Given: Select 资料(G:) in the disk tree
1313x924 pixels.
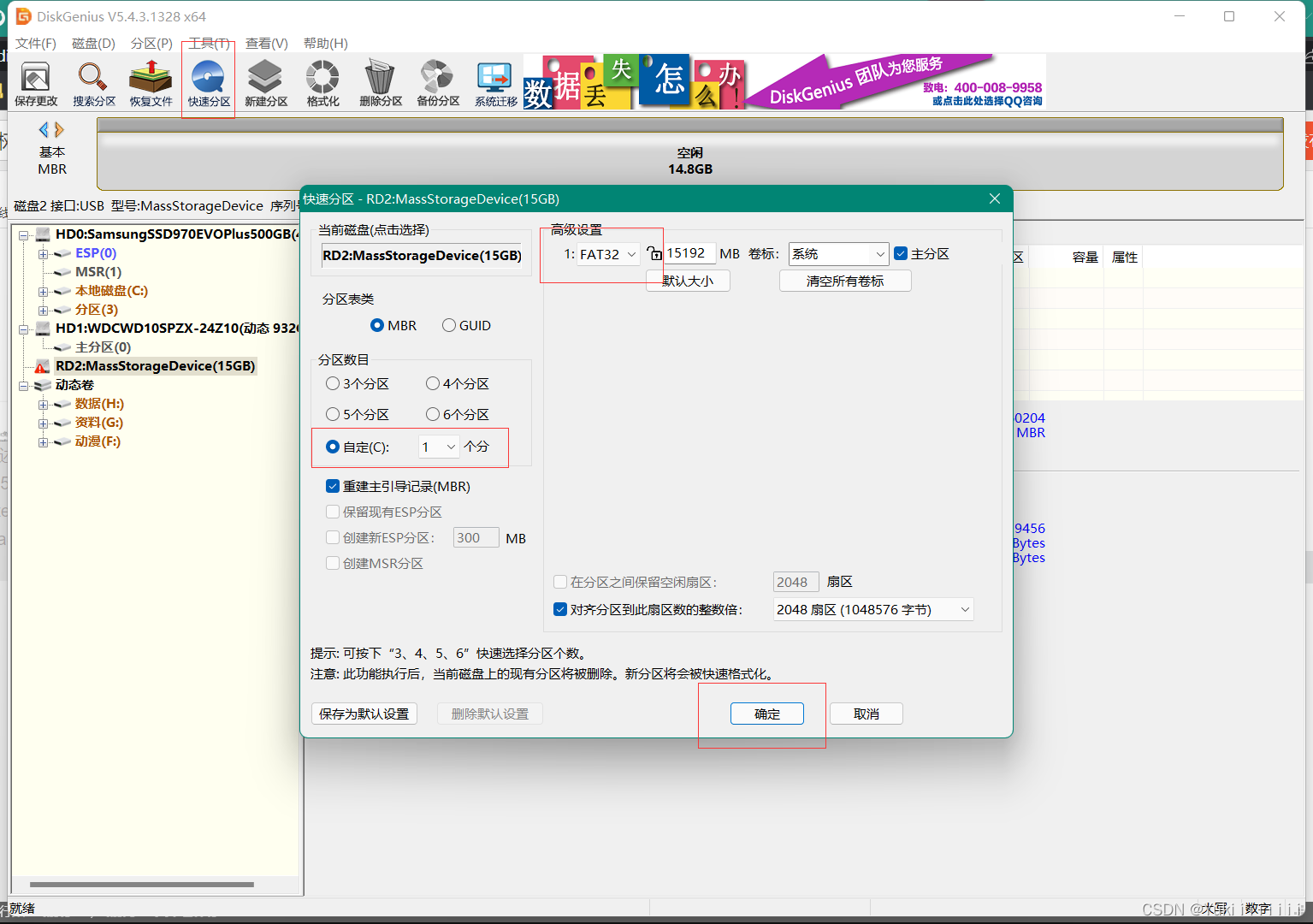Looking at the screenshot, I should coord(99,423).
